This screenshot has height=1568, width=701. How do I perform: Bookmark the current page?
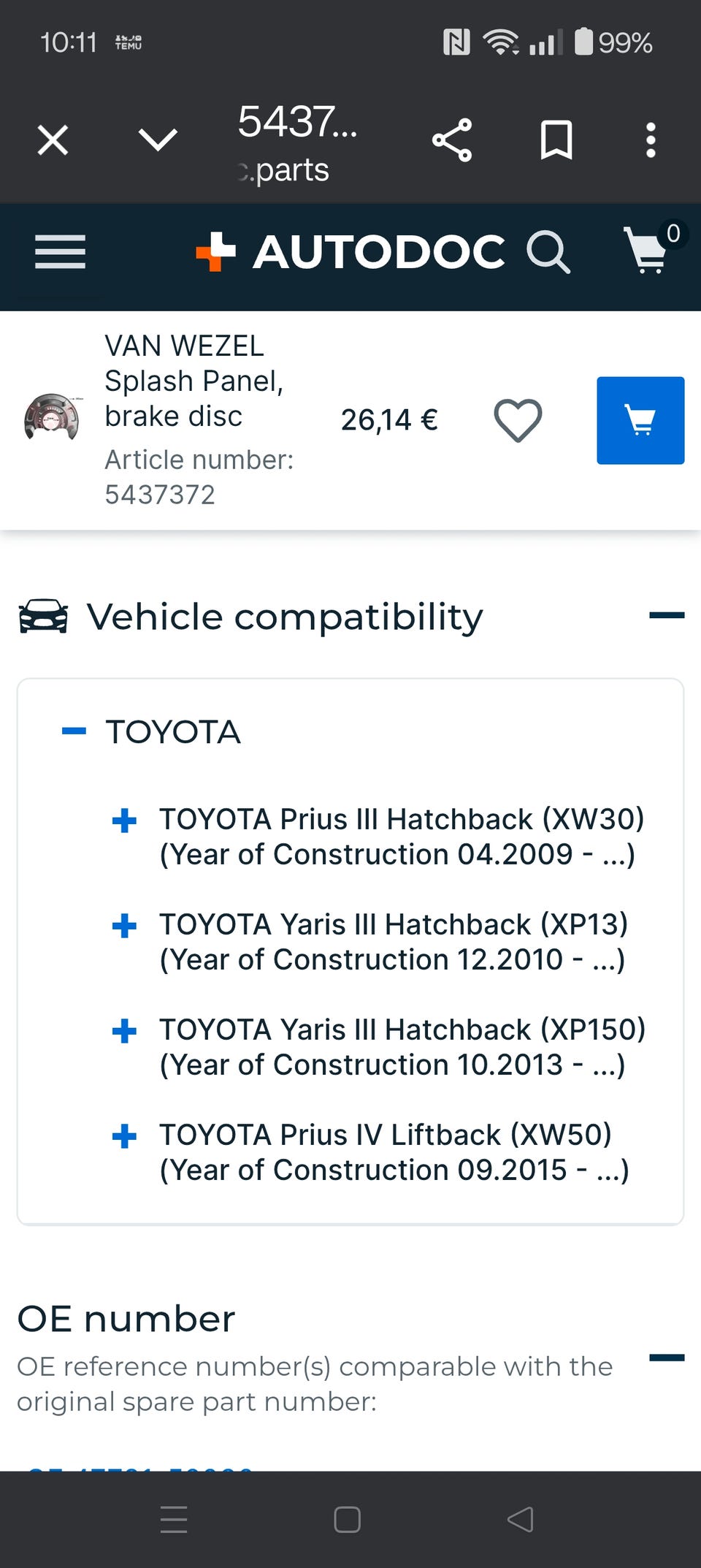pyautogui.click(x=556, y=140)
